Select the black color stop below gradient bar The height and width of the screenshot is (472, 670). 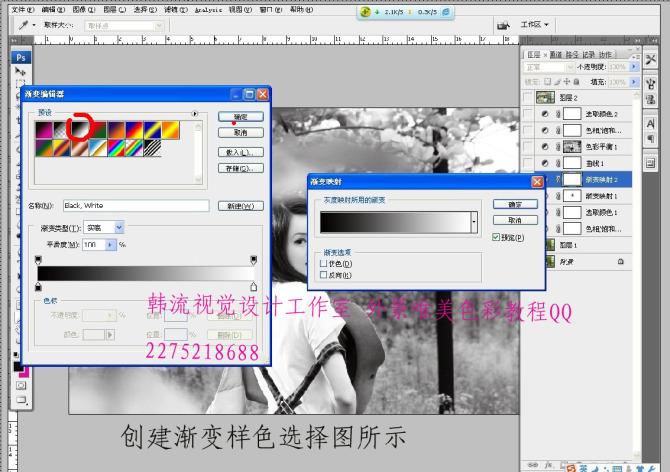click(x=38, y=287)
